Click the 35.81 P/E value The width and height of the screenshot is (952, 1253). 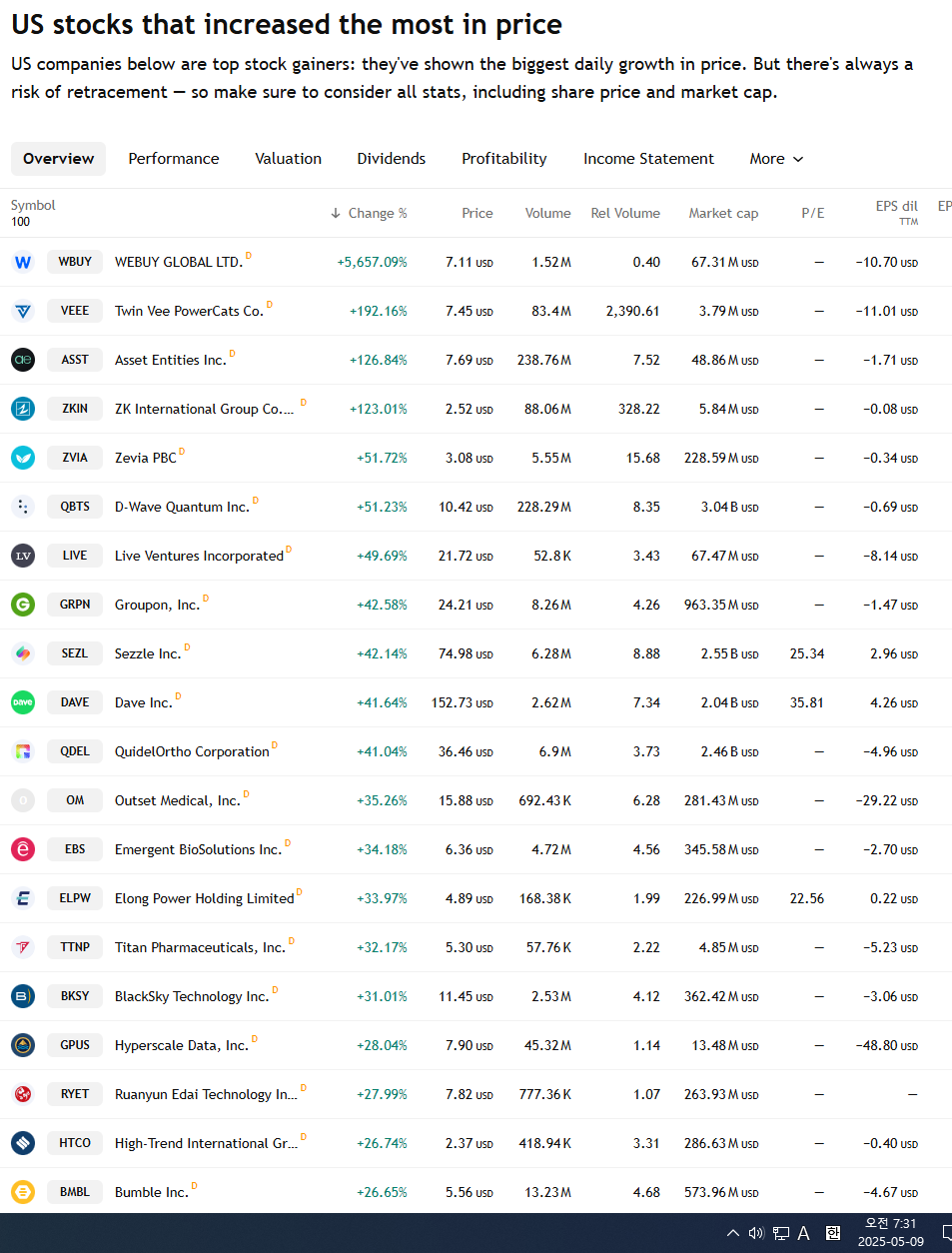pyautogui.click(x=807, y=702)
